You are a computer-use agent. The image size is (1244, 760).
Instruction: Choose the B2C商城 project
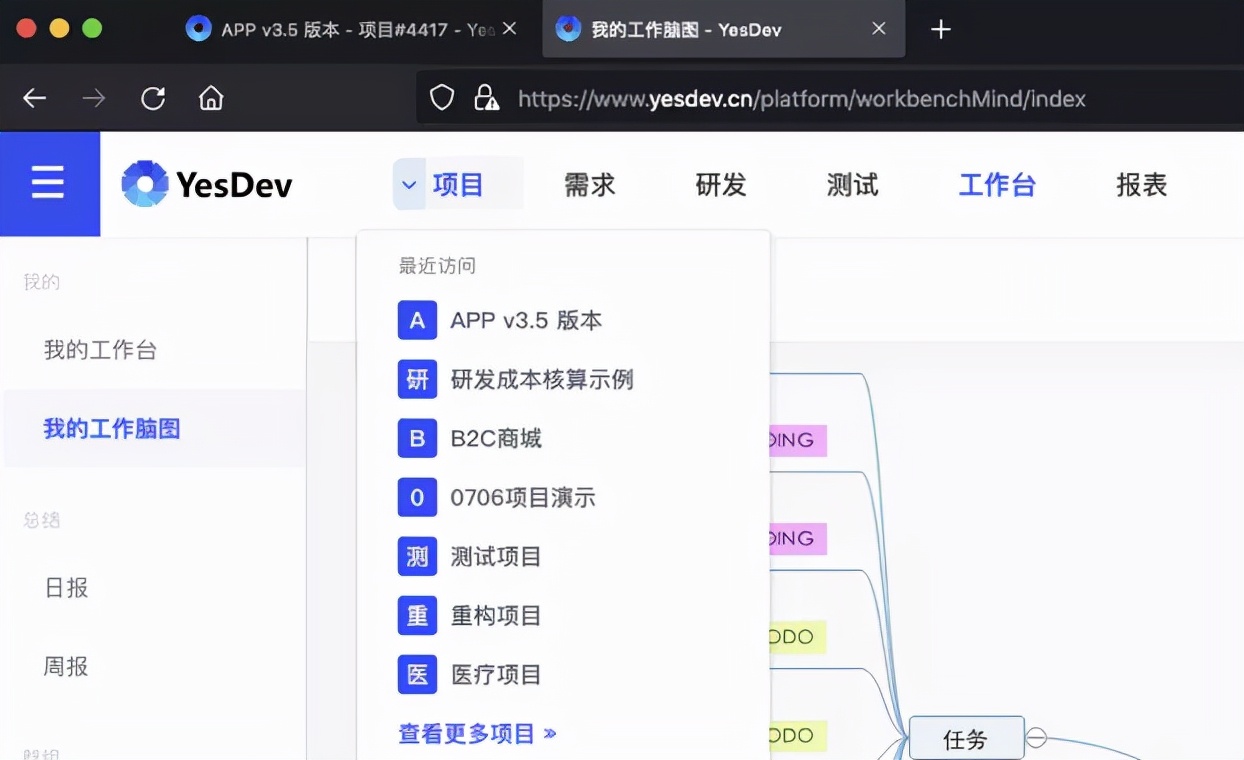495,439
